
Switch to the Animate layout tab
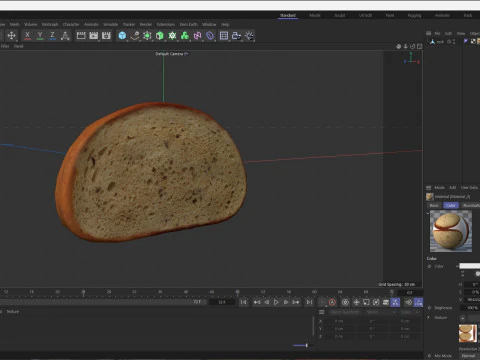[x=442, y=15]
